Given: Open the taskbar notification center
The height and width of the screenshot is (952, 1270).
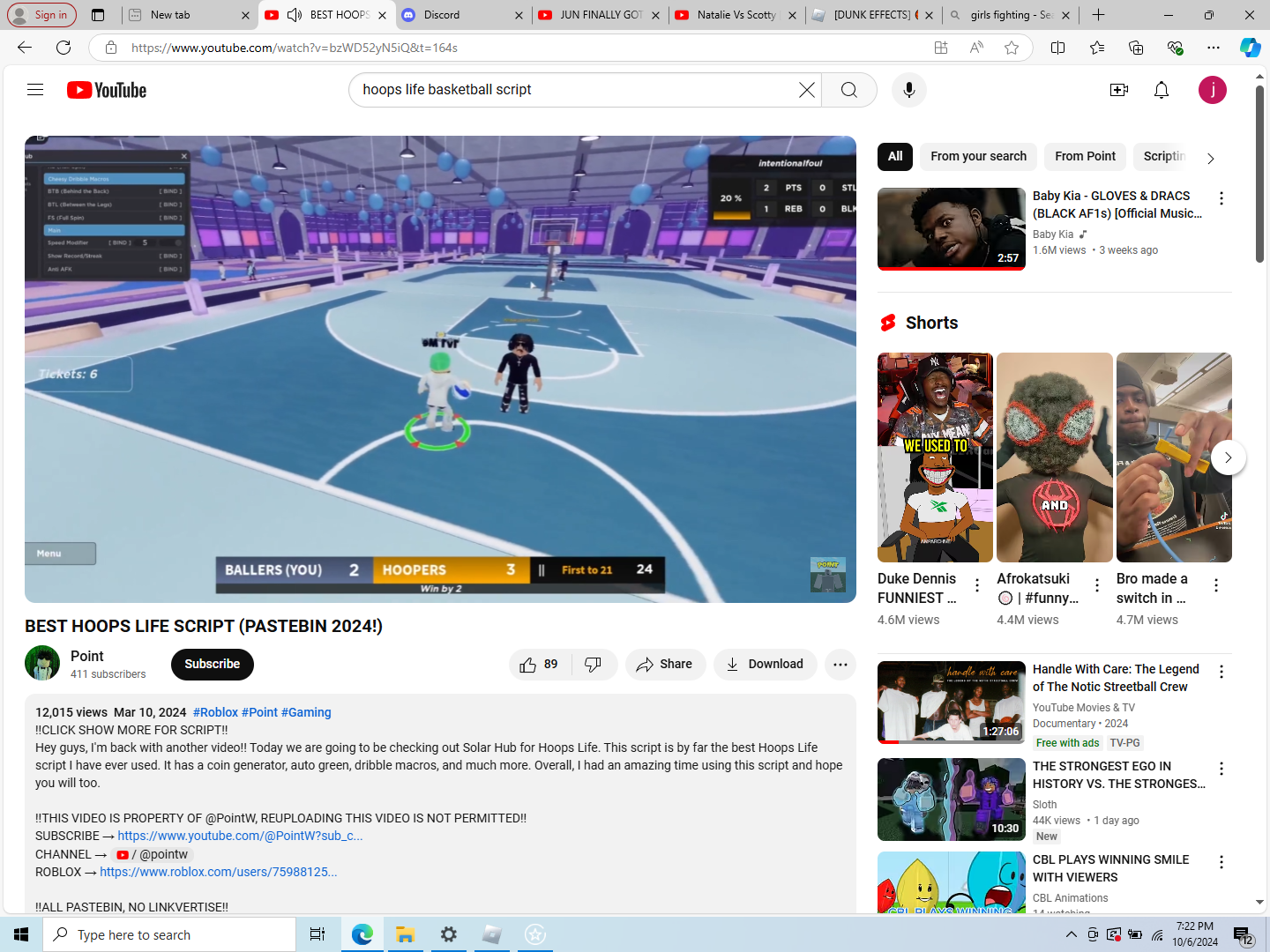Looking at the screenshot, I should 1244,936.
